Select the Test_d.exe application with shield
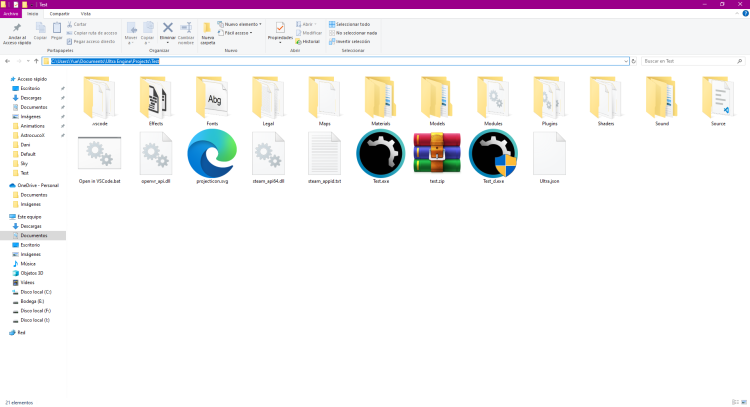The height and width of the screenshot is (407, 750). (x=493, y=154)
